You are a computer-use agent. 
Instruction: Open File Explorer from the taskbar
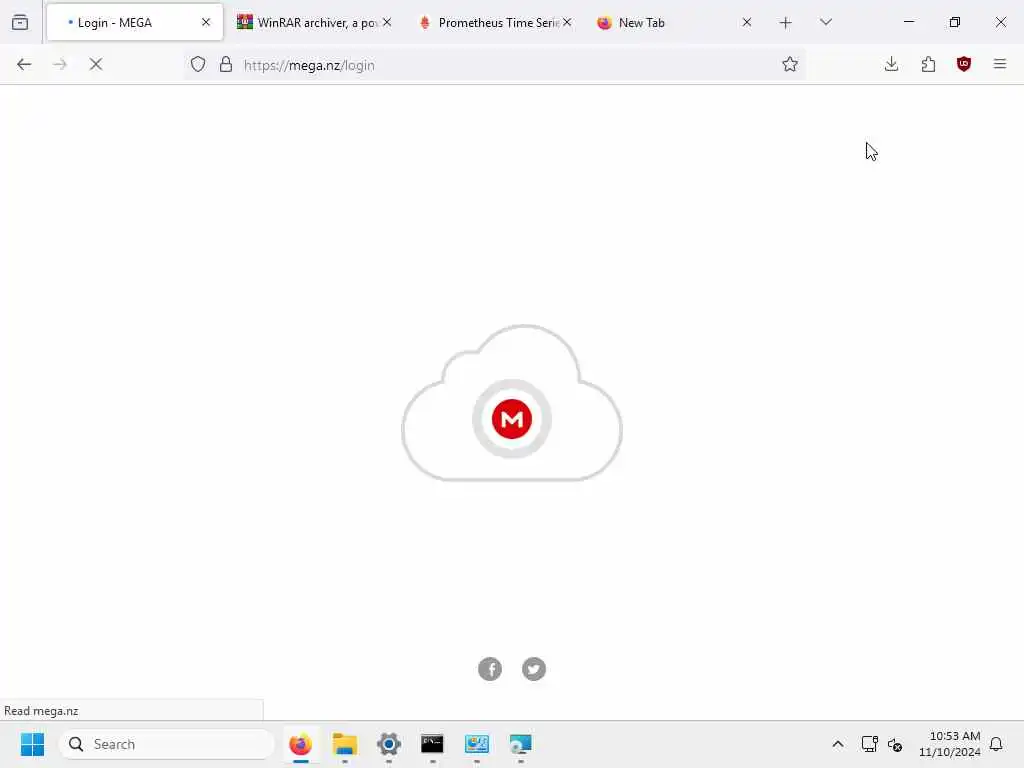(345, 744)
